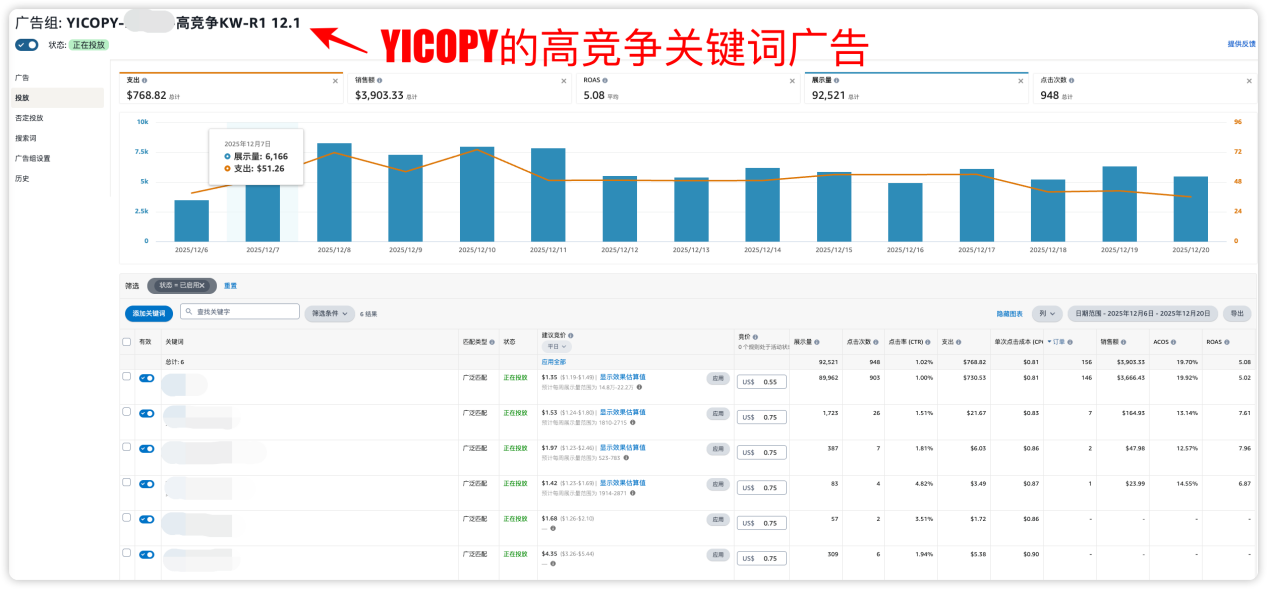The width and height of the screenshot is (1267, 589).
Task: Tick checkbox for the $1.35 suggested-bid row
Action: coord(126,377)
